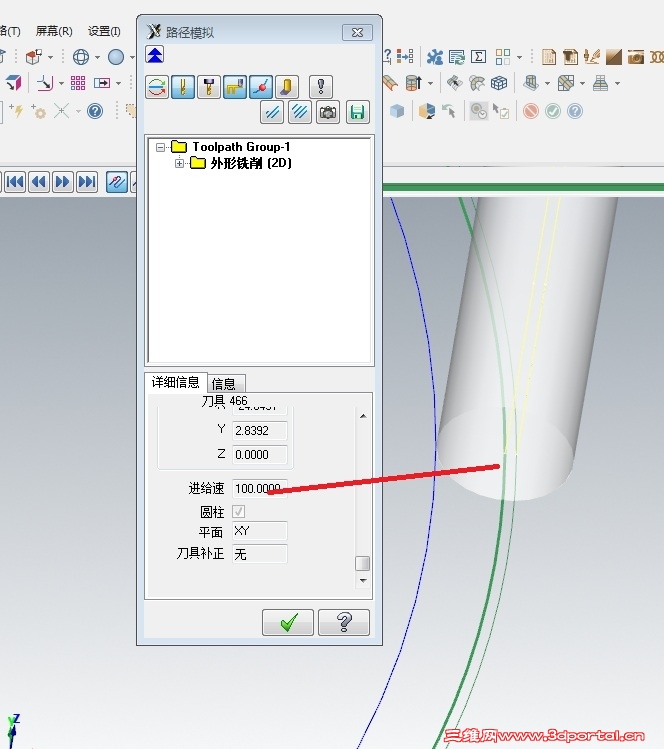Click the orange-blue hexagon cube icon
Image resolution: width=664 pixels, height=749 pixels.
pyautogui.click(x=427, y=112)
